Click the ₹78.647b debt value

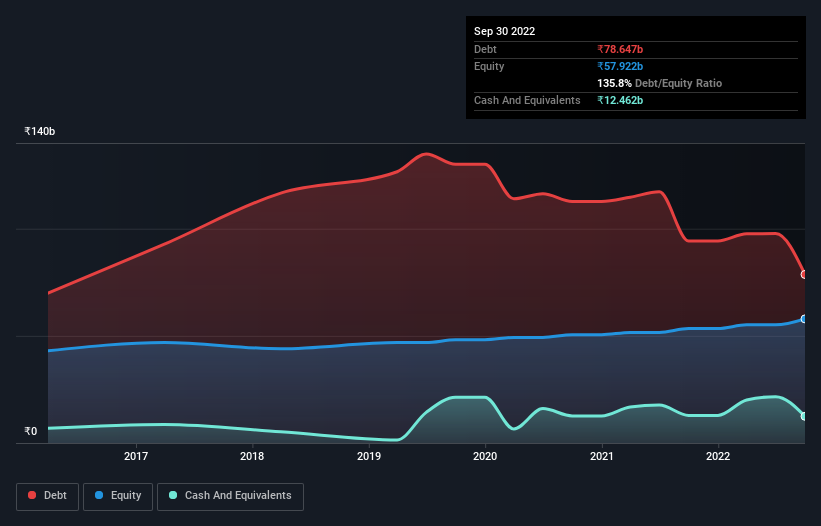point(620,49)
